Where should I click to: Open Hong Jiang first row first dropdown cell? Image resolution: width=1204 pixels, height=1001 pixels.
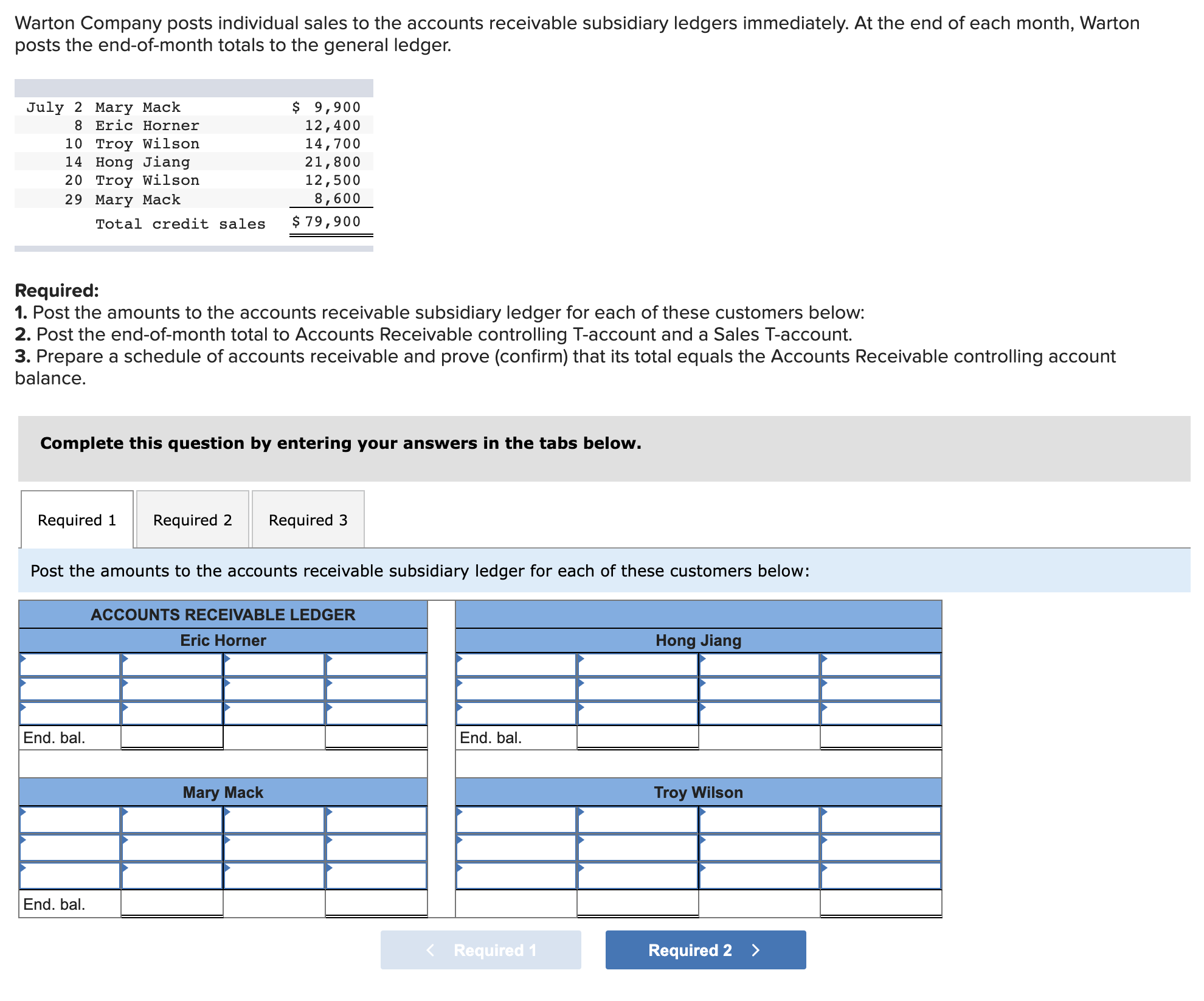point(516,665)
